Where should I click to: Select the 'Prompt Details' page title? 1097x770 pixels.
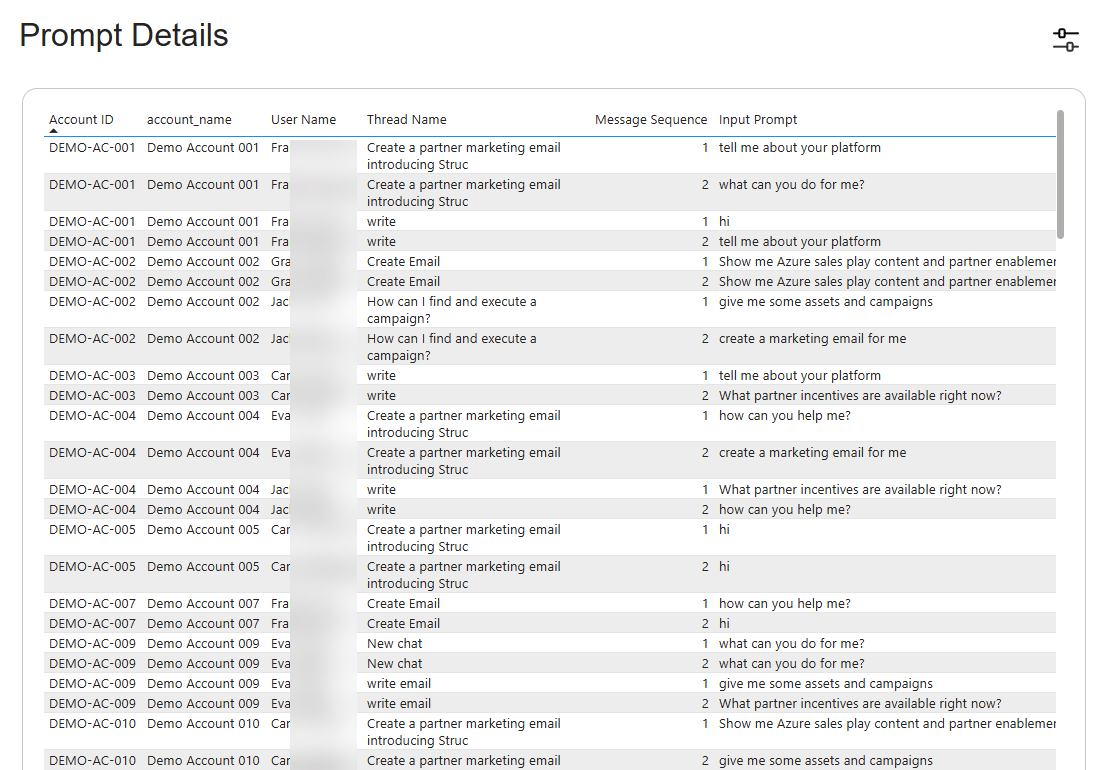(x=124, y=35)
